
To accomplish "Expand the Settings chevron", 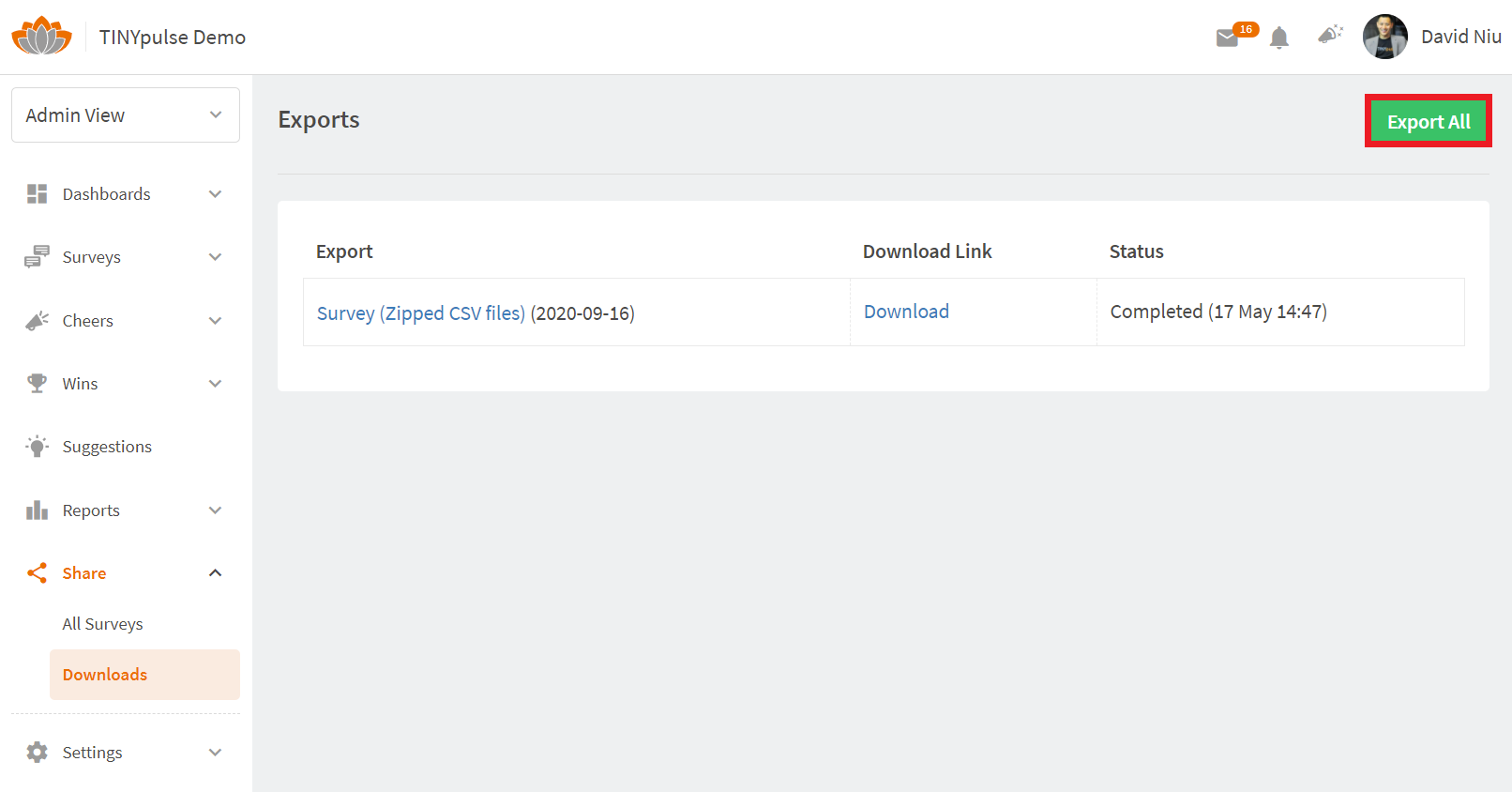I will (215, 753).
